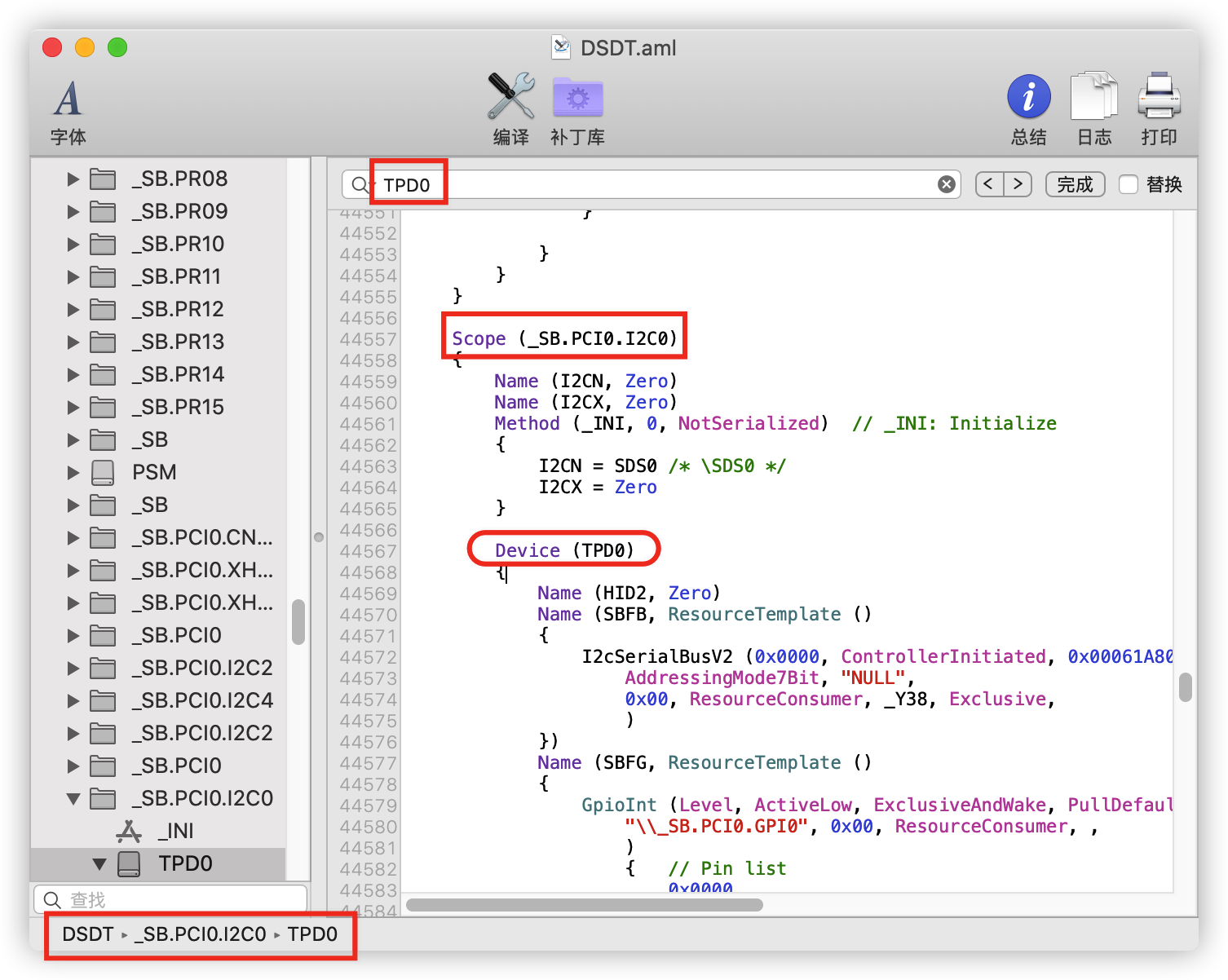The image size is (1228, 980).
Task: Click DSDT in the bottom path bar
Action: (x=88, y=934)
